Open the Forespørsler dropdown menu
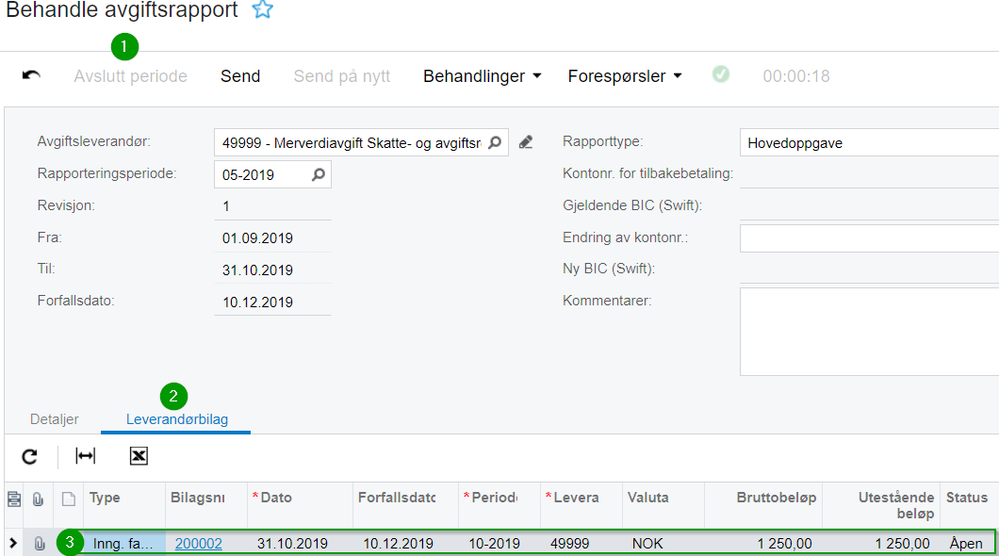 click(625, 76)
